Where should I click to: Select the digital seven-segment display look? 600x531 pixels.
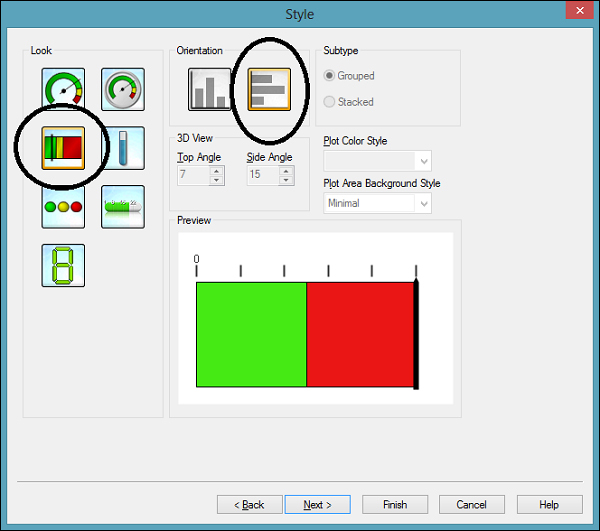[x=63, y=266]
